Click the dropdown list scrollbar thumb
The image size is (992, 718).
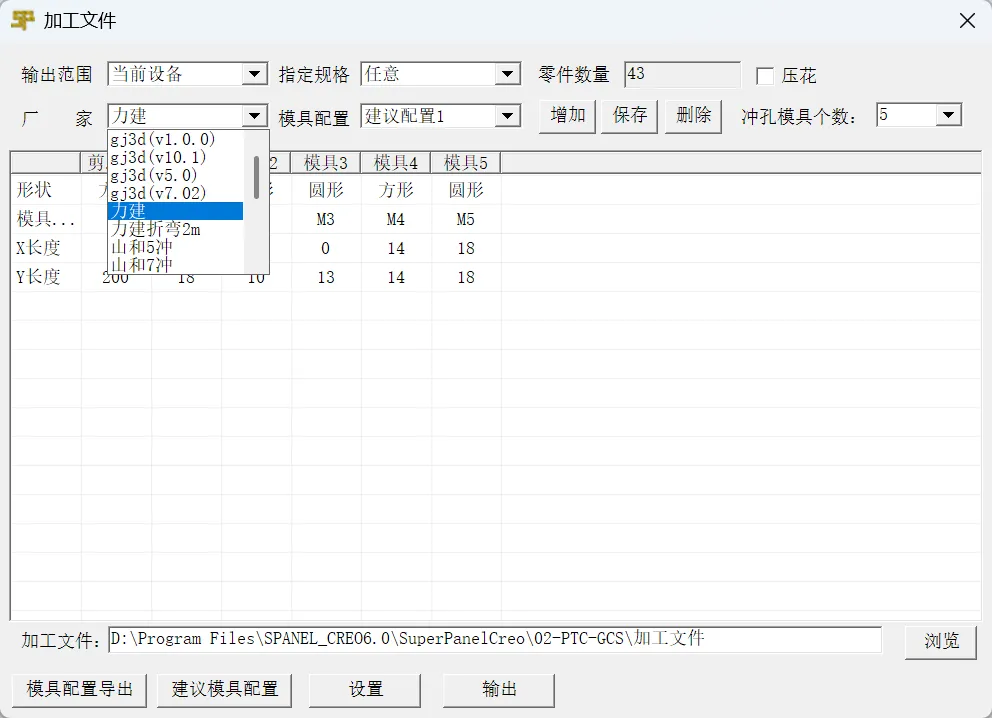tap(256, 177)
